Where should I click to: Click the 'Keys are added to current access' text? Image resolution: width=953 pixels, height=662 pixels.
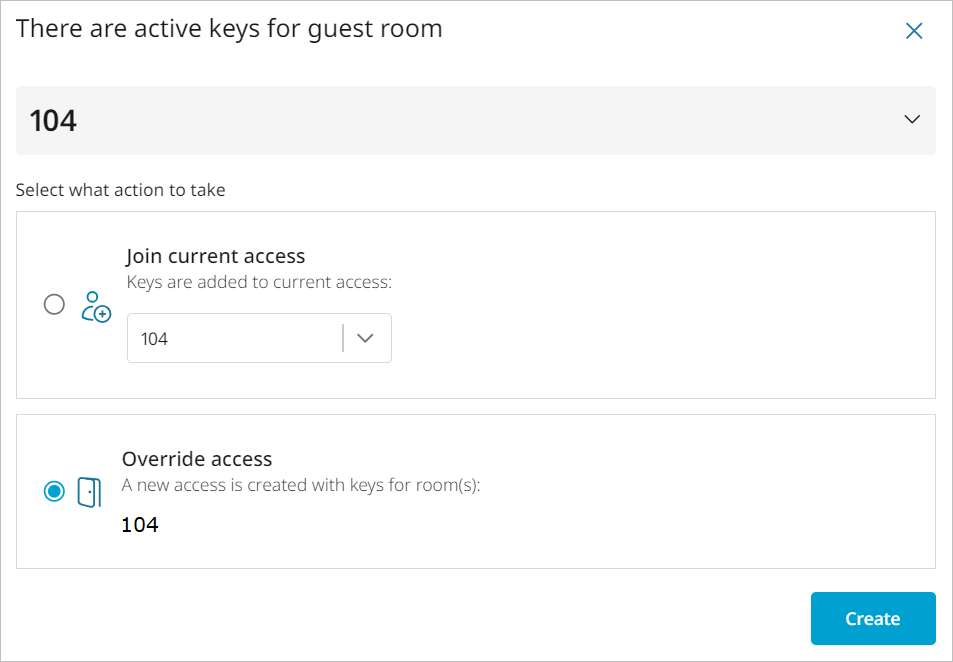point(259,282)
